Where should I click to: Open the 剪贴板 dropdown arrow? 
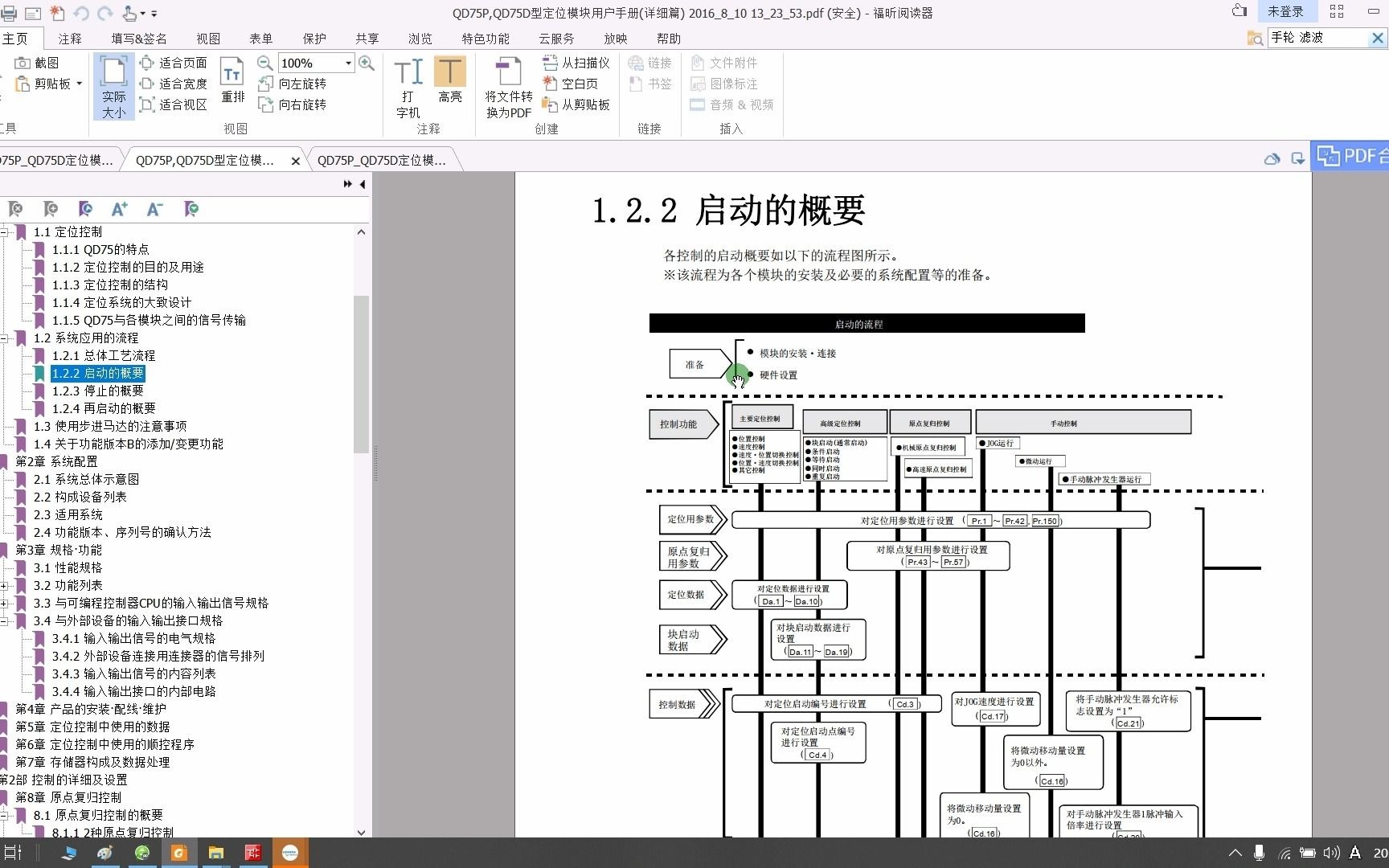[x=77, y=83]
